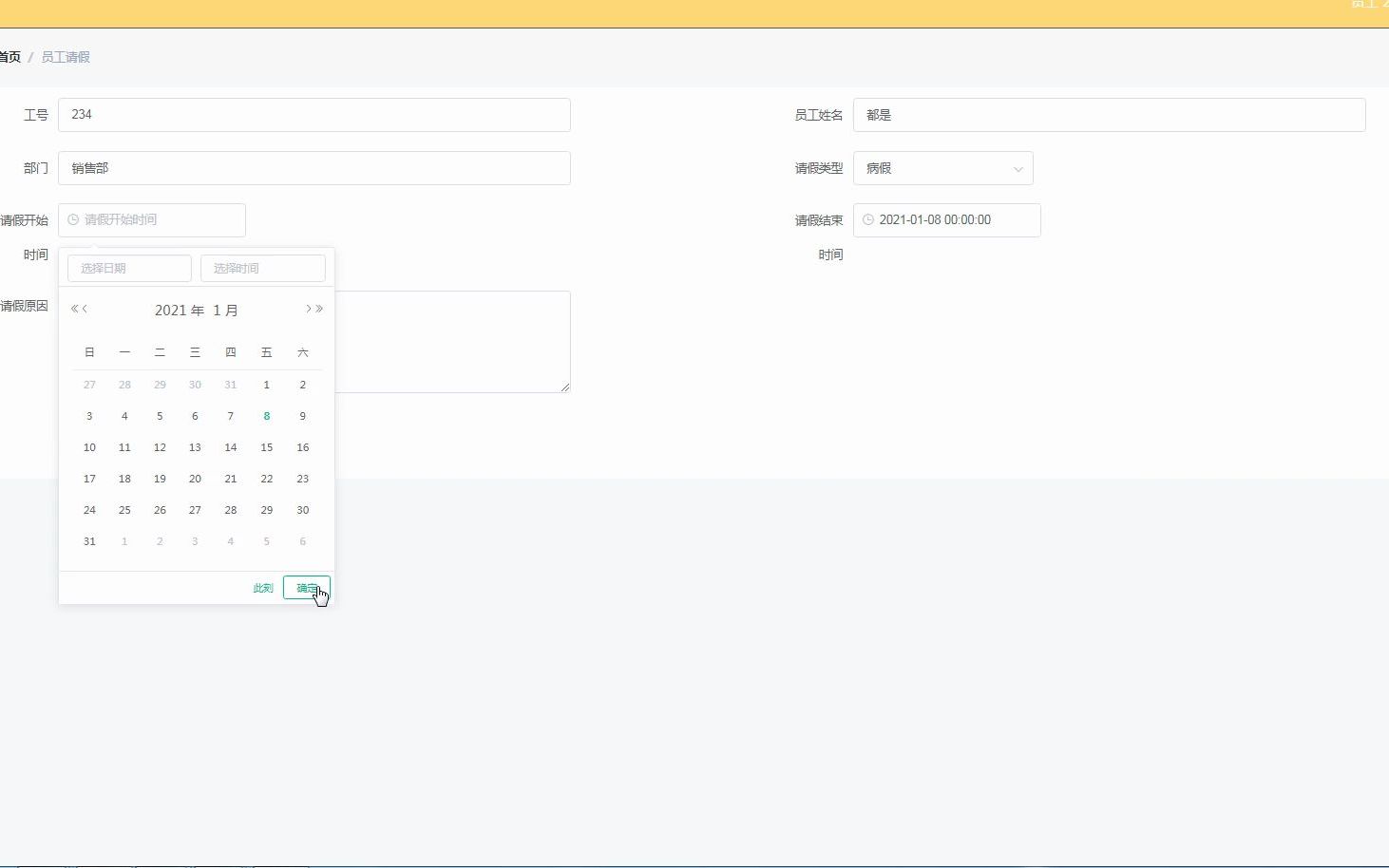
Task: Go to next year in calendar
Action: point(319,309)
